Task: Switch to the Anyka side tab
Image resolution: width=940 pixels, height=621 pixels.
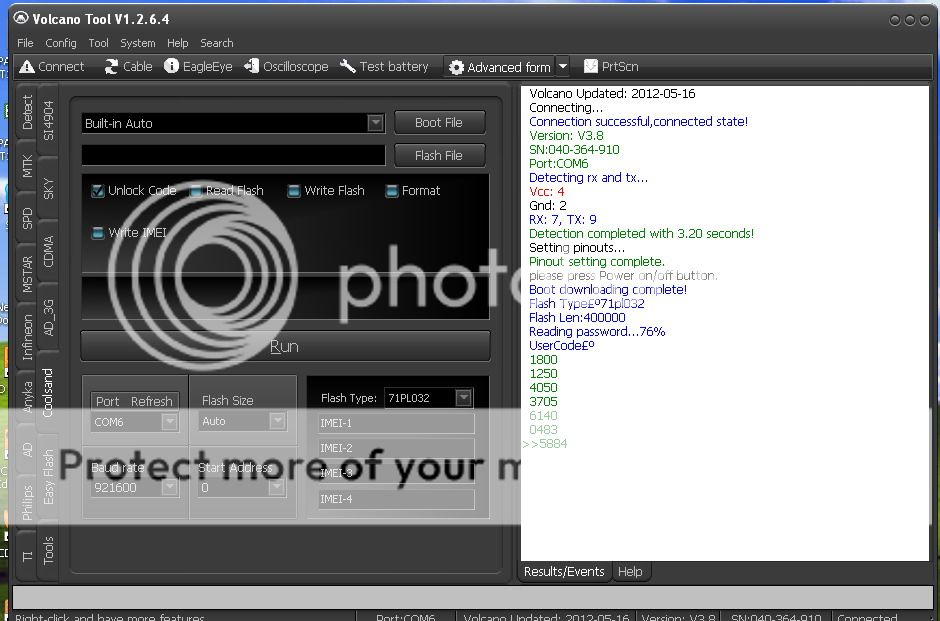Action: pyautogui.click(x=27, y=396)
